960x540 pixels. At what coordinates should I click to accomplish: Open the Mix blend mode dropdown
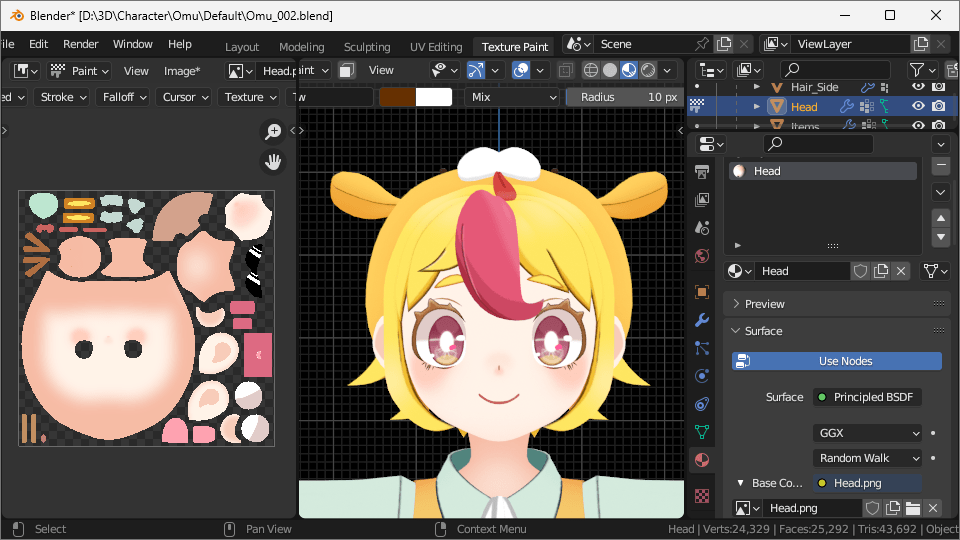512,97
